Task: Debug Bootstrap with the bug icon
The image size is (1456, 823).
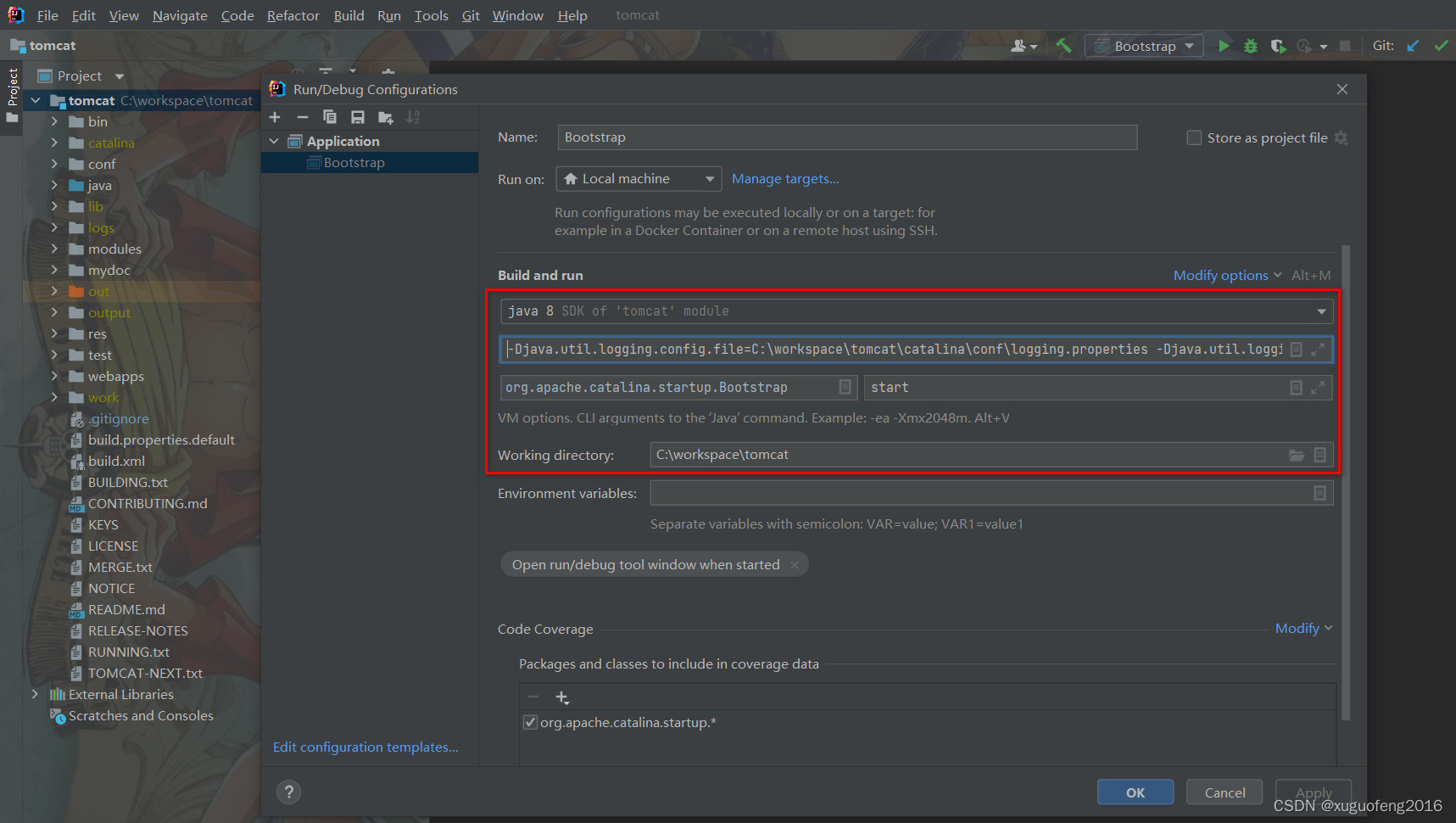Action: [1251, 46]
